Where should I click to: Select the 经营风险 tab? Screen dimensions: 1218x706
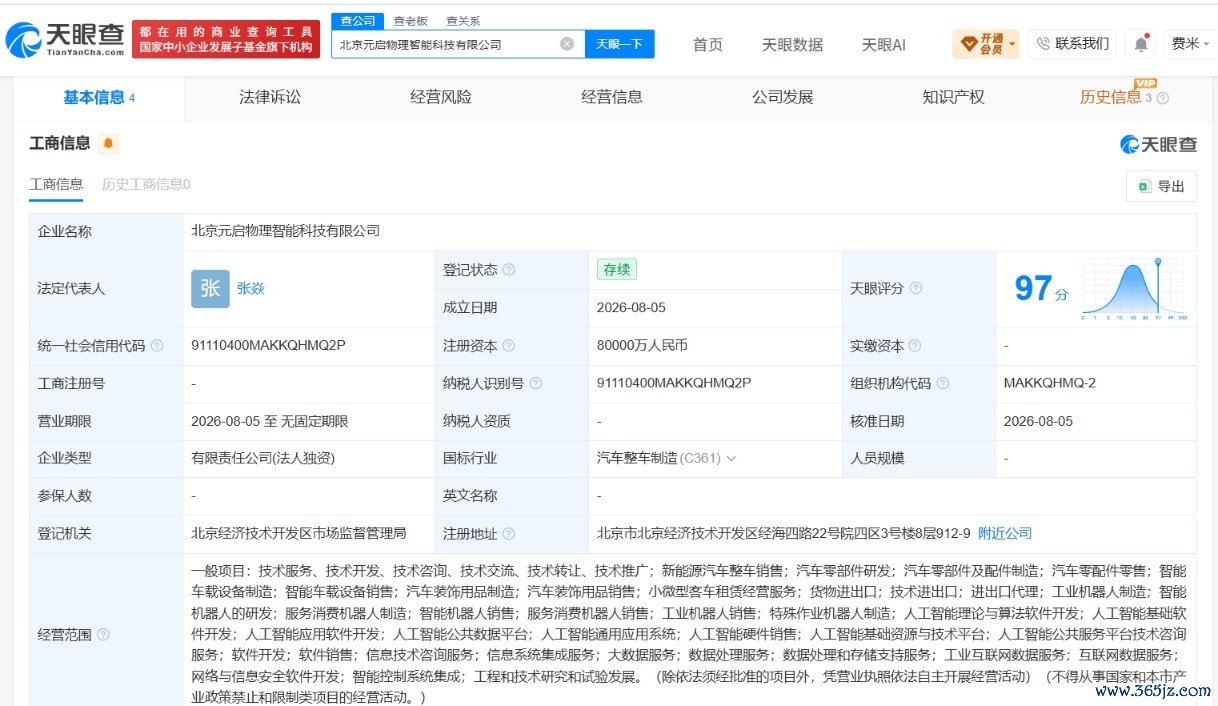click(441, 97)
